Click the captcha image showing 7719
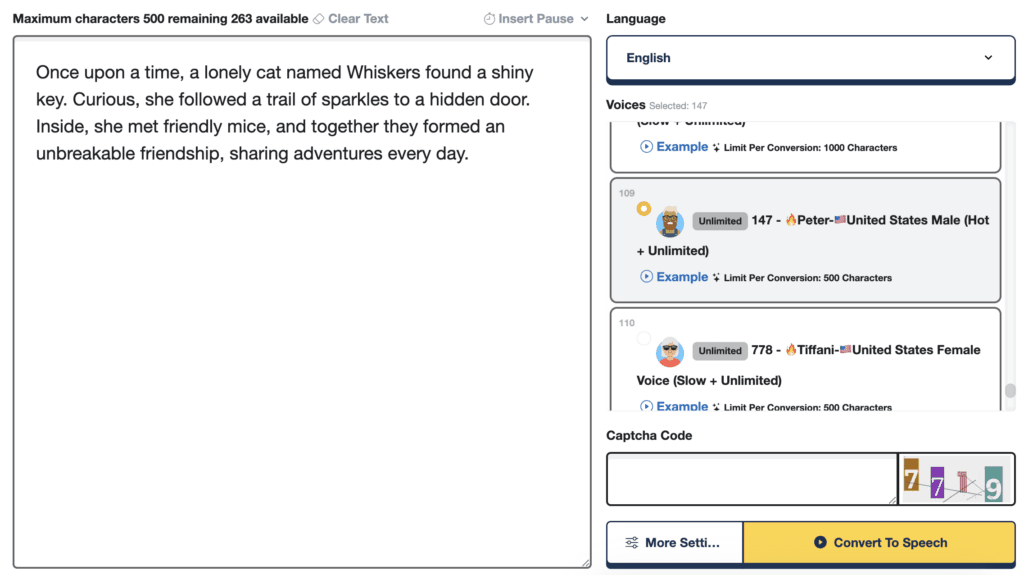This screenshot has height=575, width=1024. point(956,479)
